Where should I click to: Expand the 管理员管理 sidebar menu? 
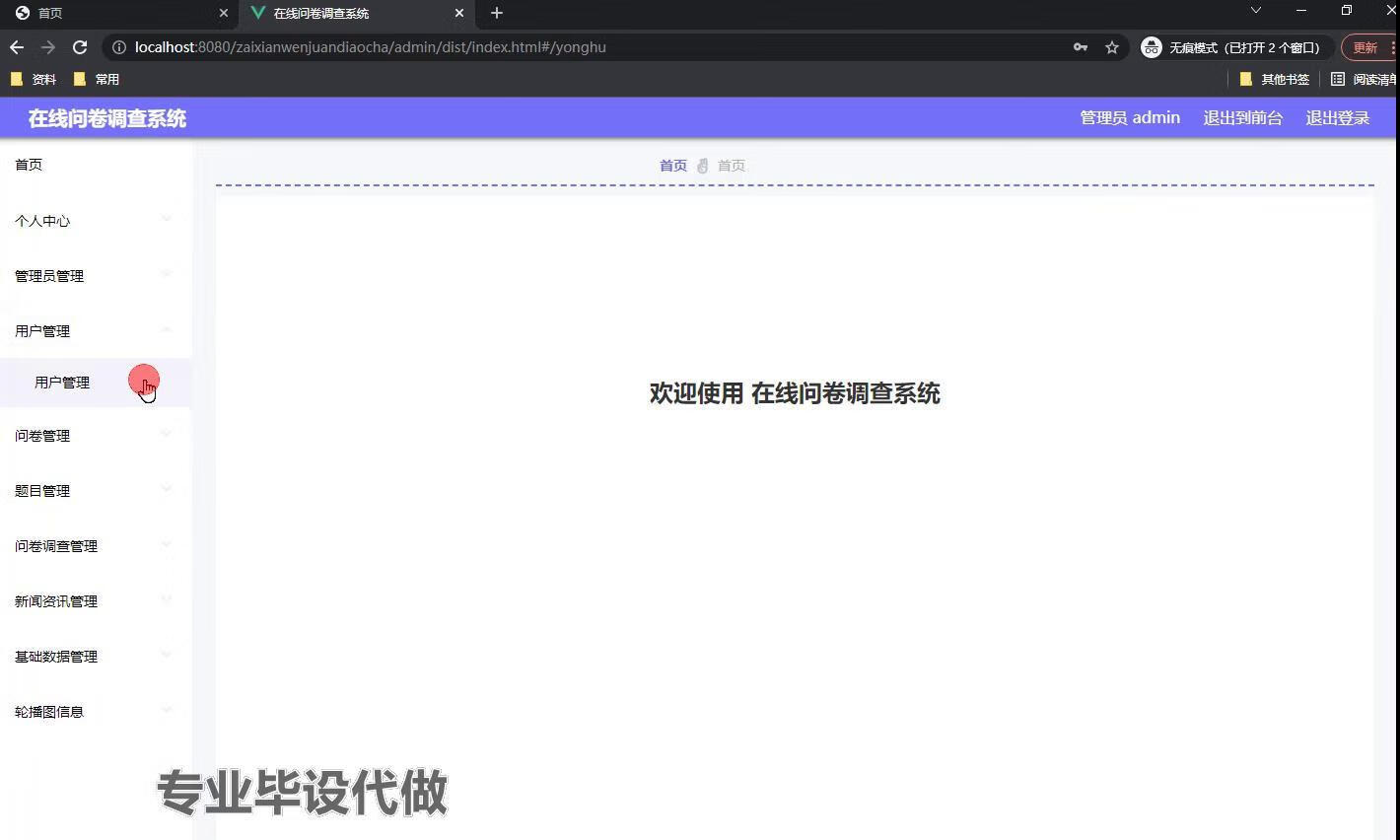[x=96, y=276]
